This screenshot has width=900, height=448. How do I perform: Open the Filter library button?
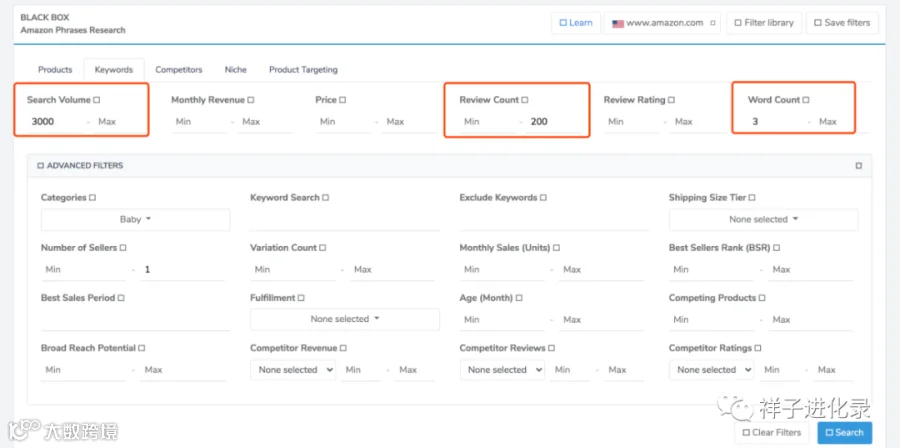[x=763, y=23]
